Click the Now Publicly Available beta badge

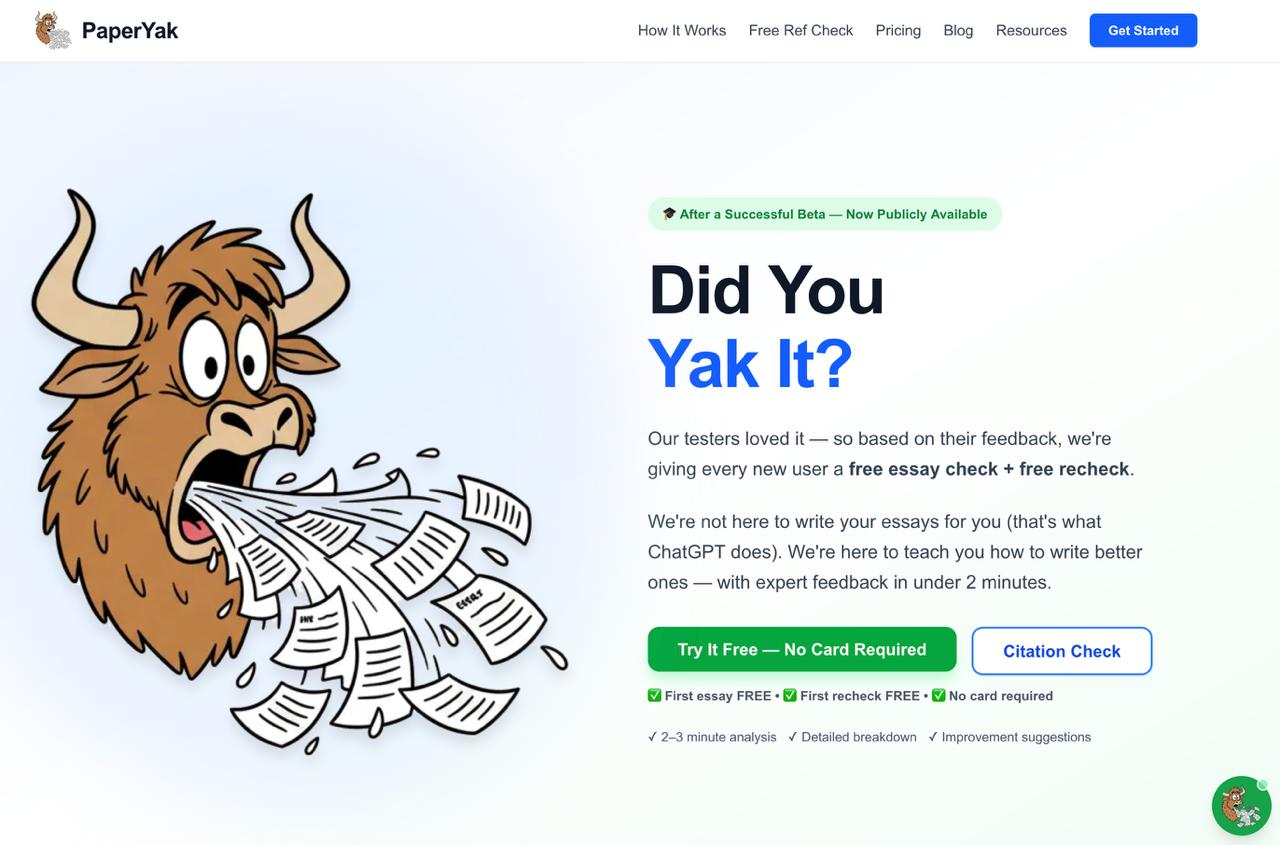coord(825,214)
